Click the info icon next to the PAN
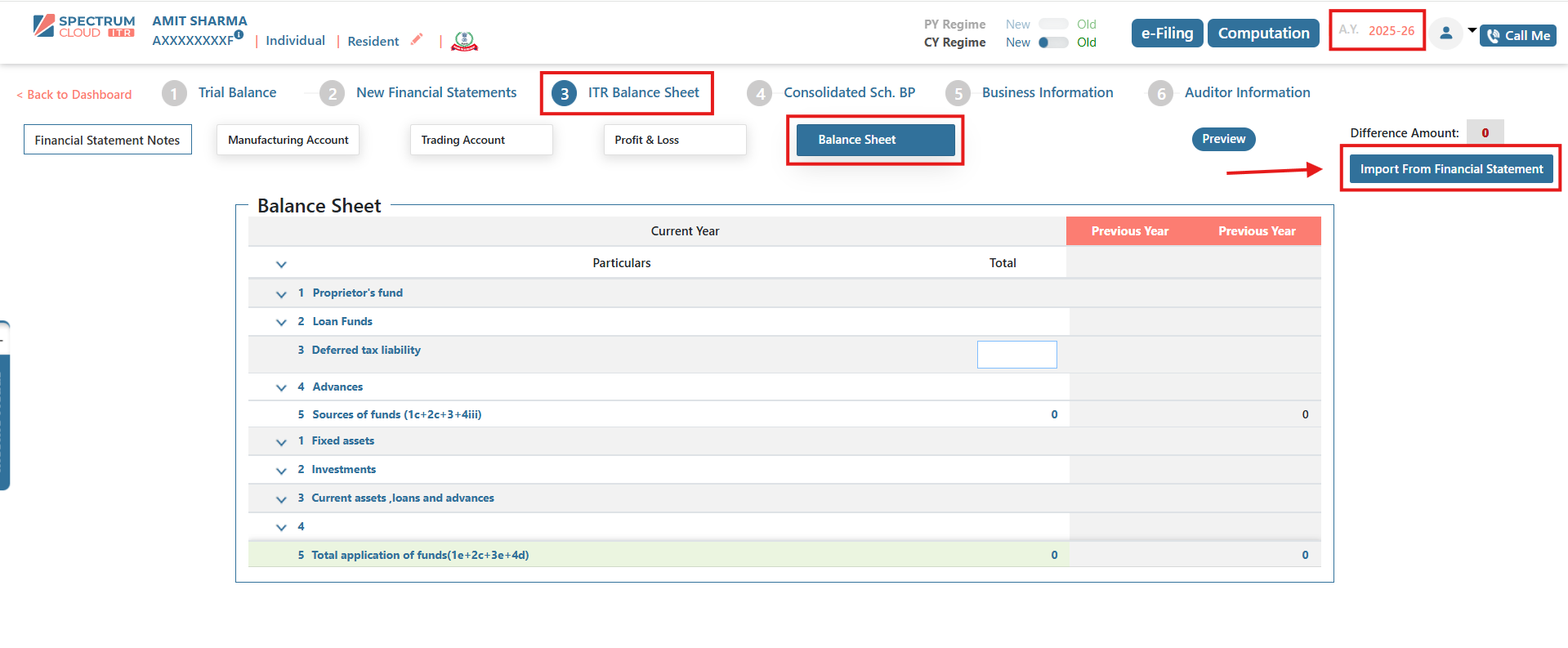 (239, 35)
